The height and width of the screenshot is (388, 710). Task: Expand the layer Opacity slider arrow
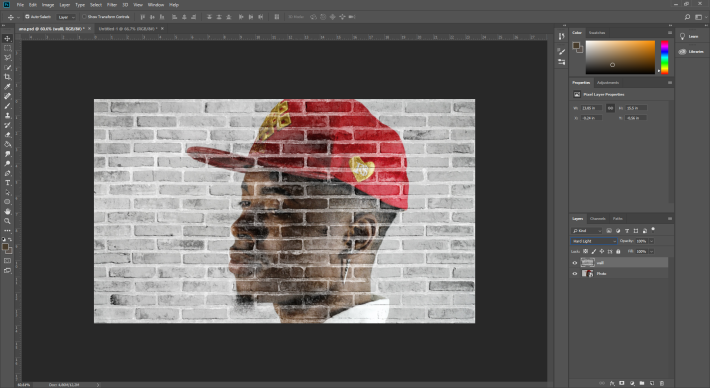[652, 241]
